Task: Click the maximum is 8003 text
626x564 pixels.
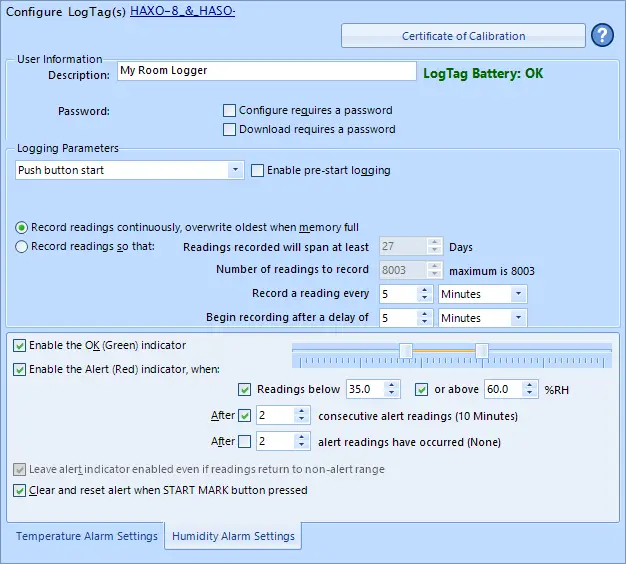Action: point(492,271)
